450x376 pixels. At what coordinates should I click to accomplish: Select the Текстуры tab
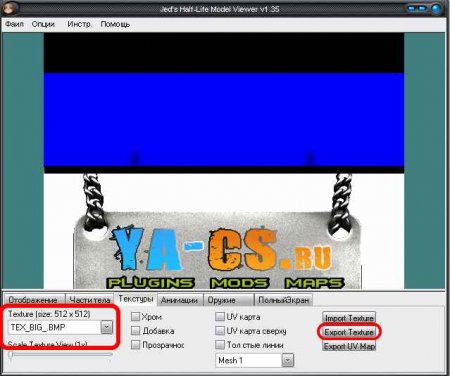[x=136, y=299]
